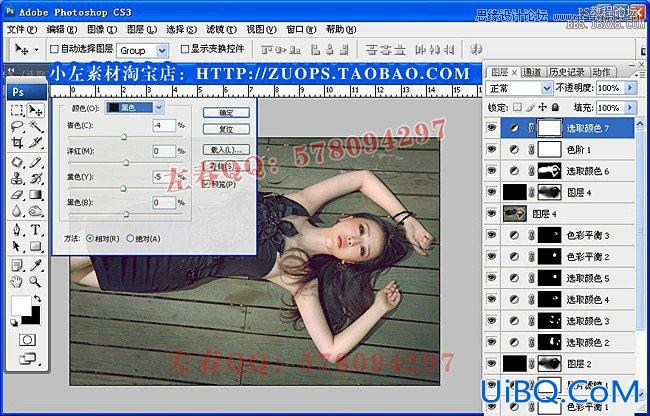Viewport: 650px width, 416px height.
Task: Select the Zoom tool
Action: coord(36,282)
